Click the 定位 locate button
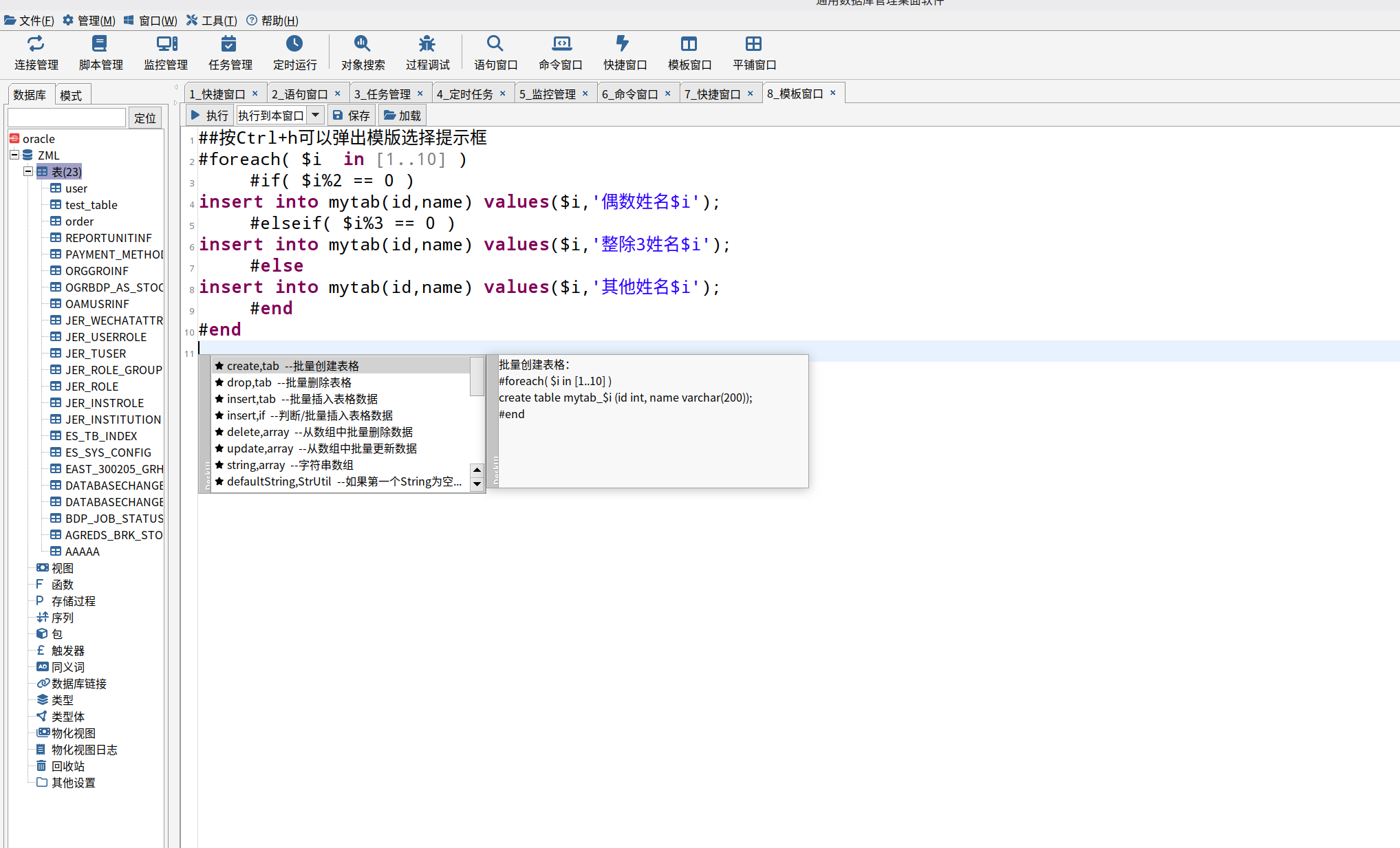1400x848 pixels. tap(144, 118)
